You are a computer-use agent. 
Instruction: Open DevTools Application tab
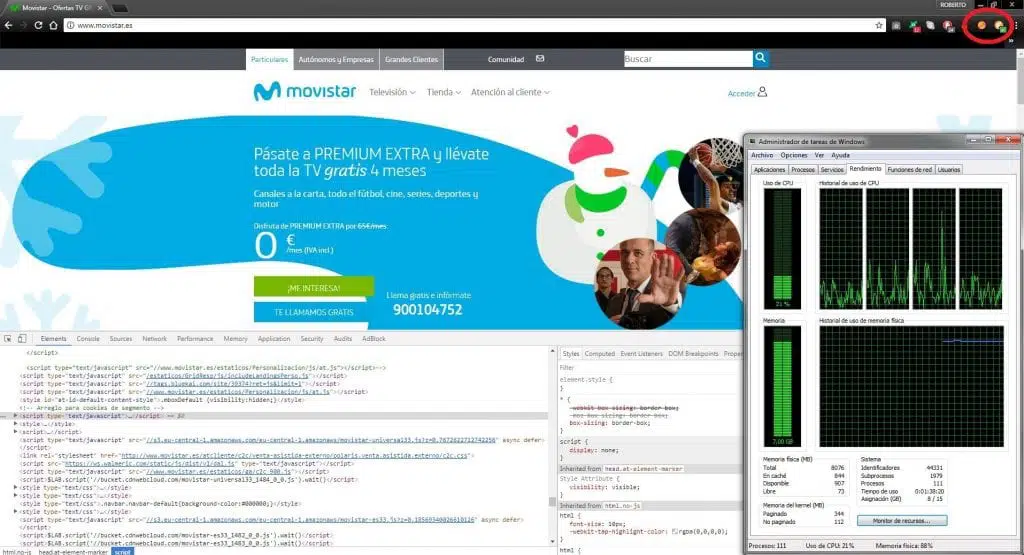click(274, 339)
